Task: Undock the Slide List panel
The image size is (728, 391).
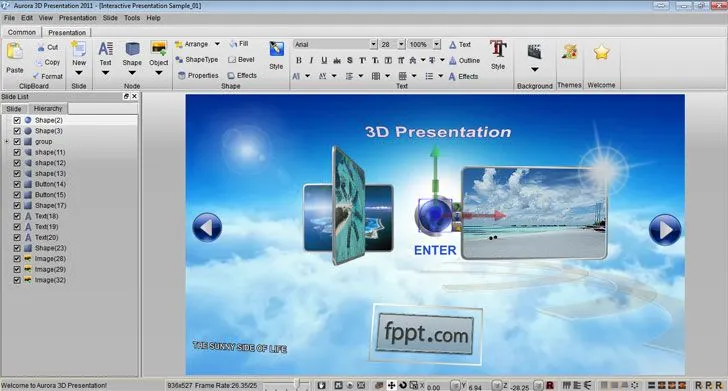Action: [126, 96]
